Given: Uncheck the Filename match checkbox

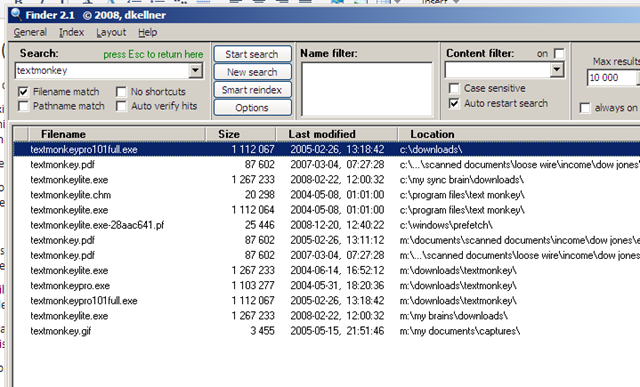Looking at the screenshot, I should click(23, 91).
